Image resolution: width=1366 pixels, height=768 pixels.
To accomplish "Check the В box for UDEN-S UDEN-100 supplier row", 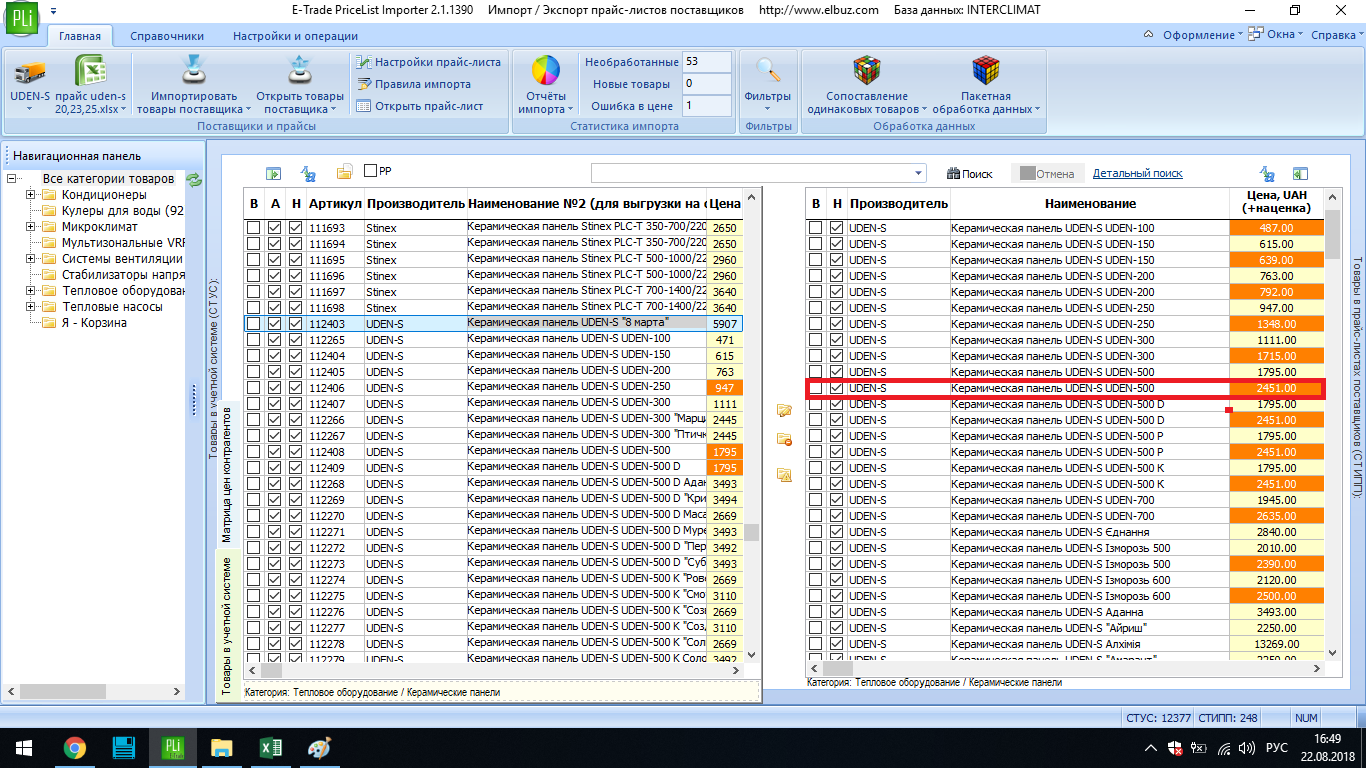I will (816, 228).
